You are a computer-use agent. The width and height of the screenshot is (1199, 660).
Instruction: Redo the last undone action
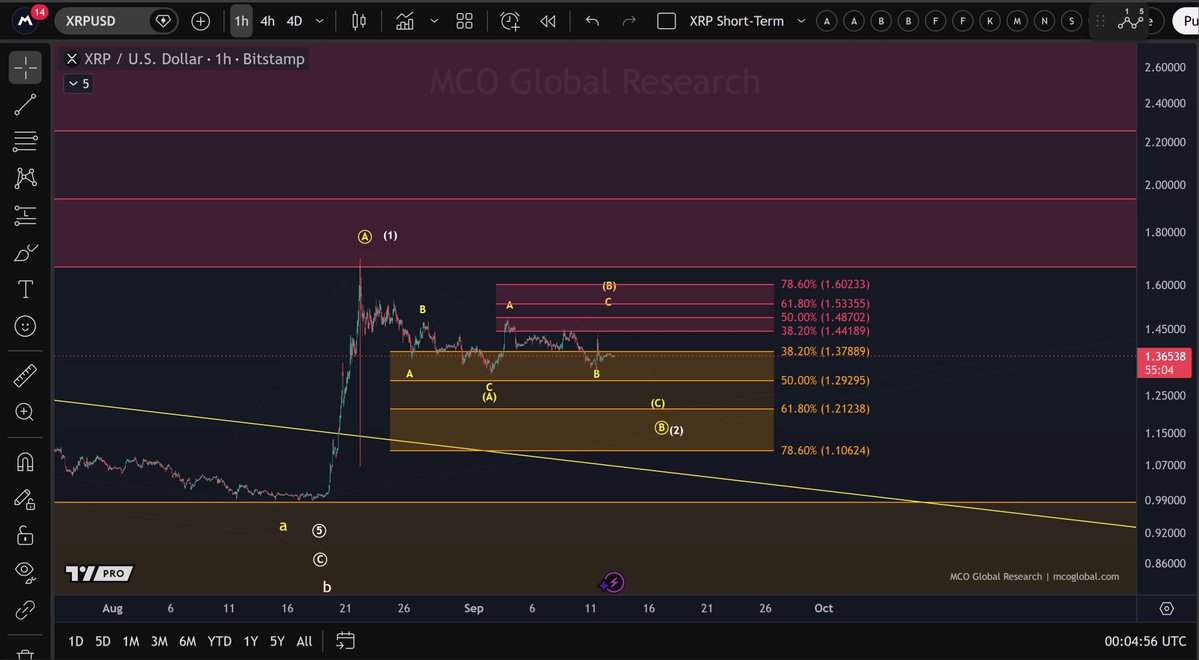coord(629,21)
